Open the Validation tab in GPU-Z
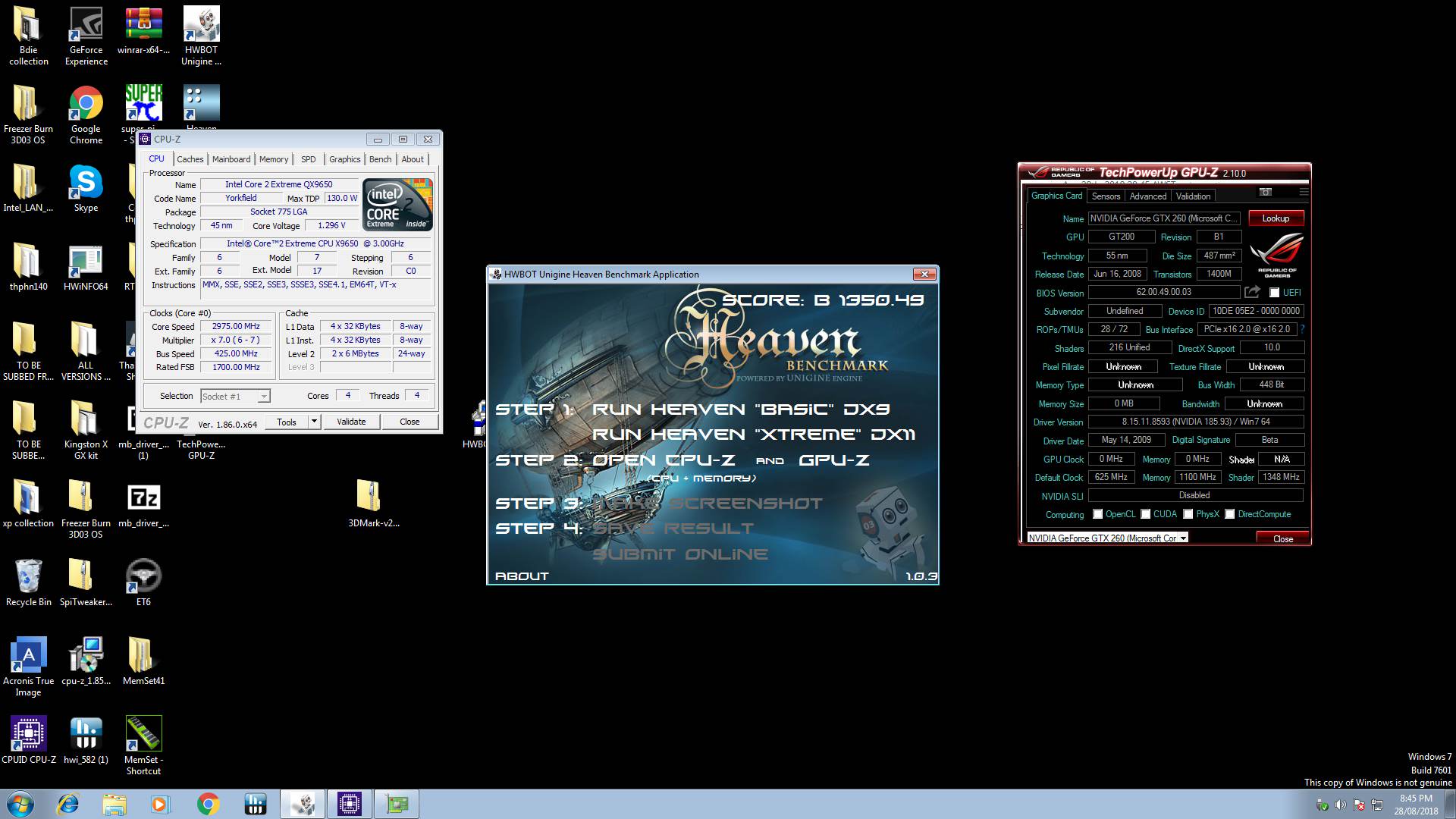The image size is (1456, 819). click(1193, 196)
